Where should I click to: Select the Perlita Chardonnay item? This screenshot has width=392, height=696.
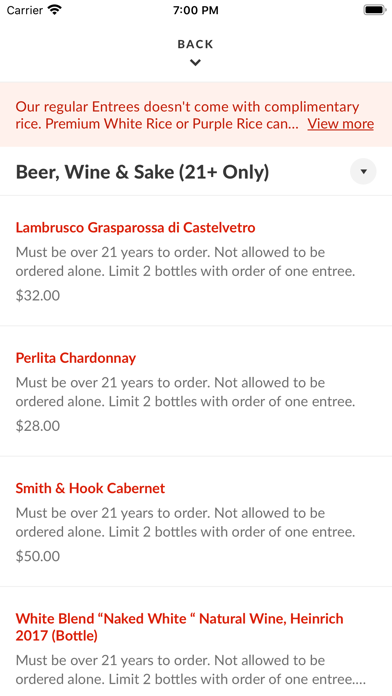[196, 391]
